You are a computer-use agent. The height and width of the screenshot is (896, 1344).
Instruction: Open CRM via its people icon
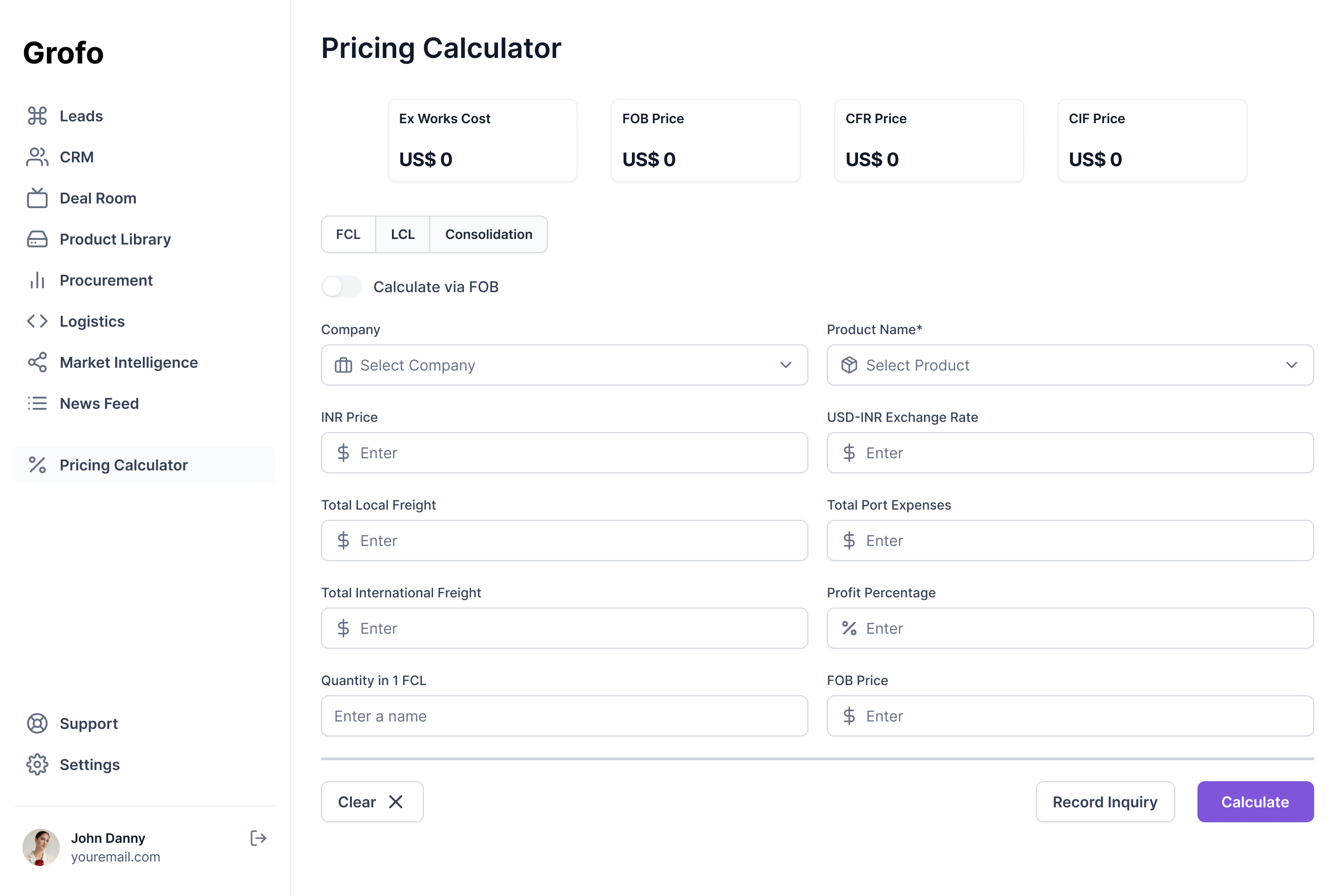[37, 157]
